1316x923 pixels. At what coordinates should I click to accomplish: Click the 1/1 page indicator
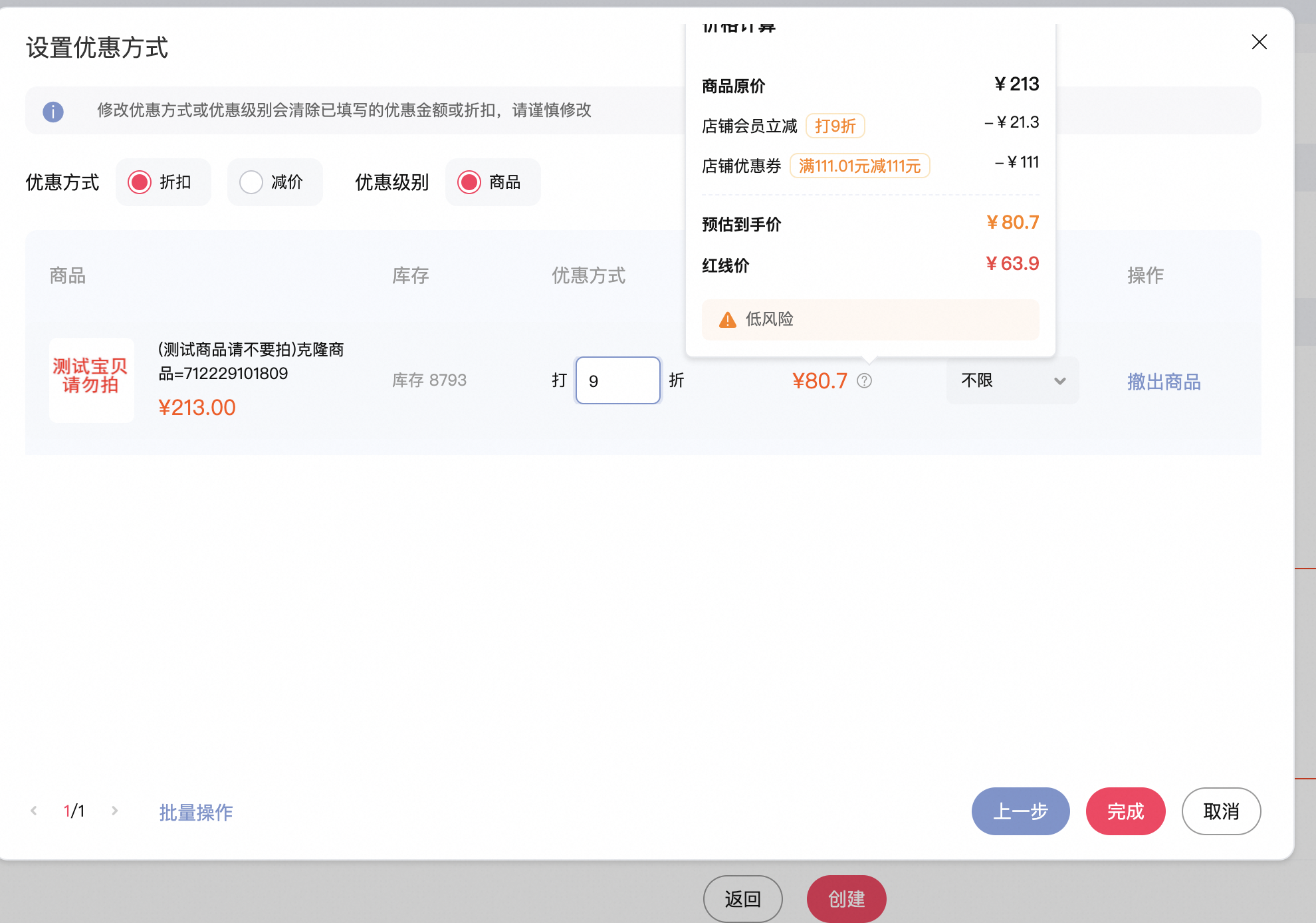coord(74,811)
